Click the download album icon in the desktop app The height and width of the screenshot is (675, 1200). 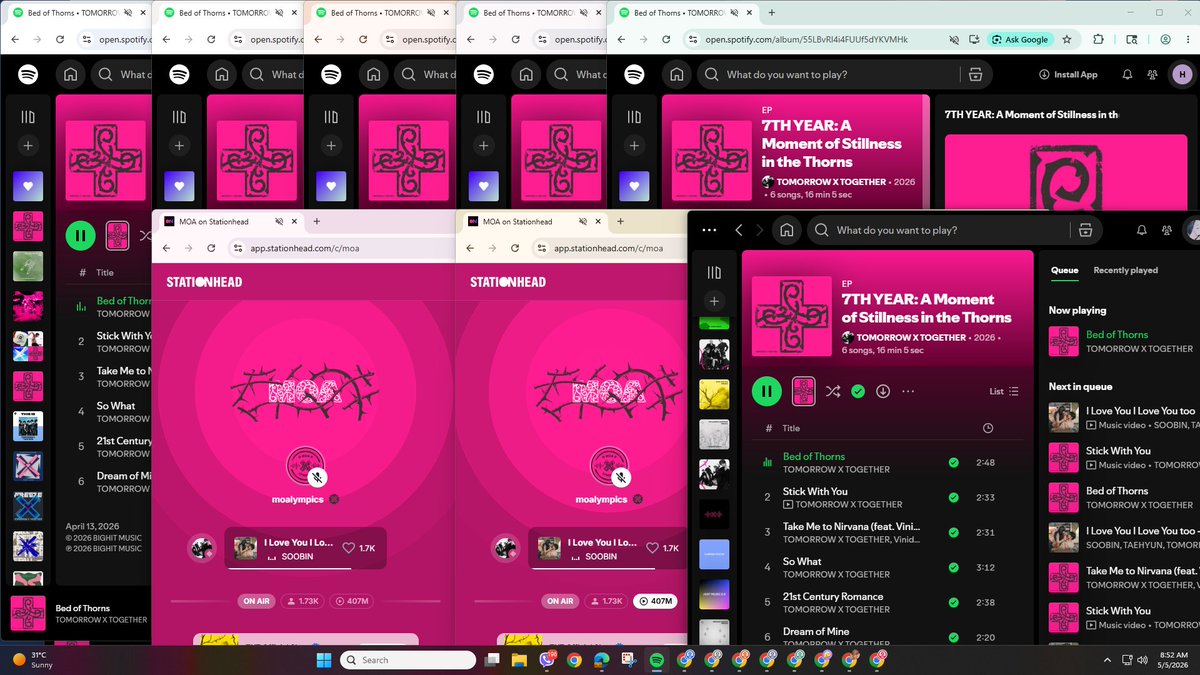pos(883,391)
